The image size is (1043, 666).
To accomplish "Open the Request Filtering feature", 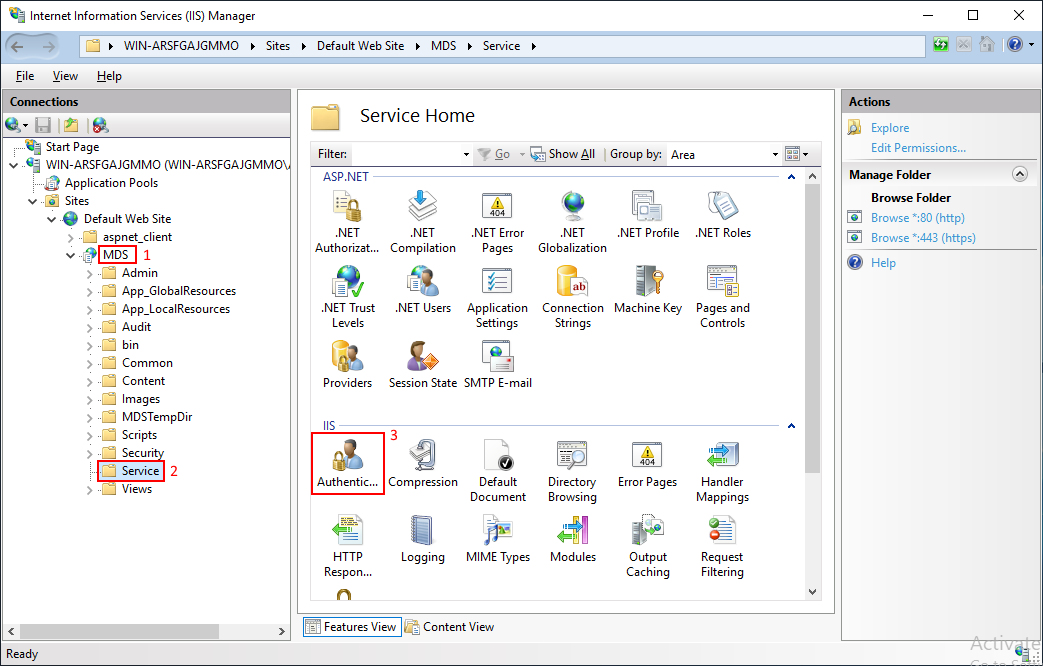I will [722, 546].
